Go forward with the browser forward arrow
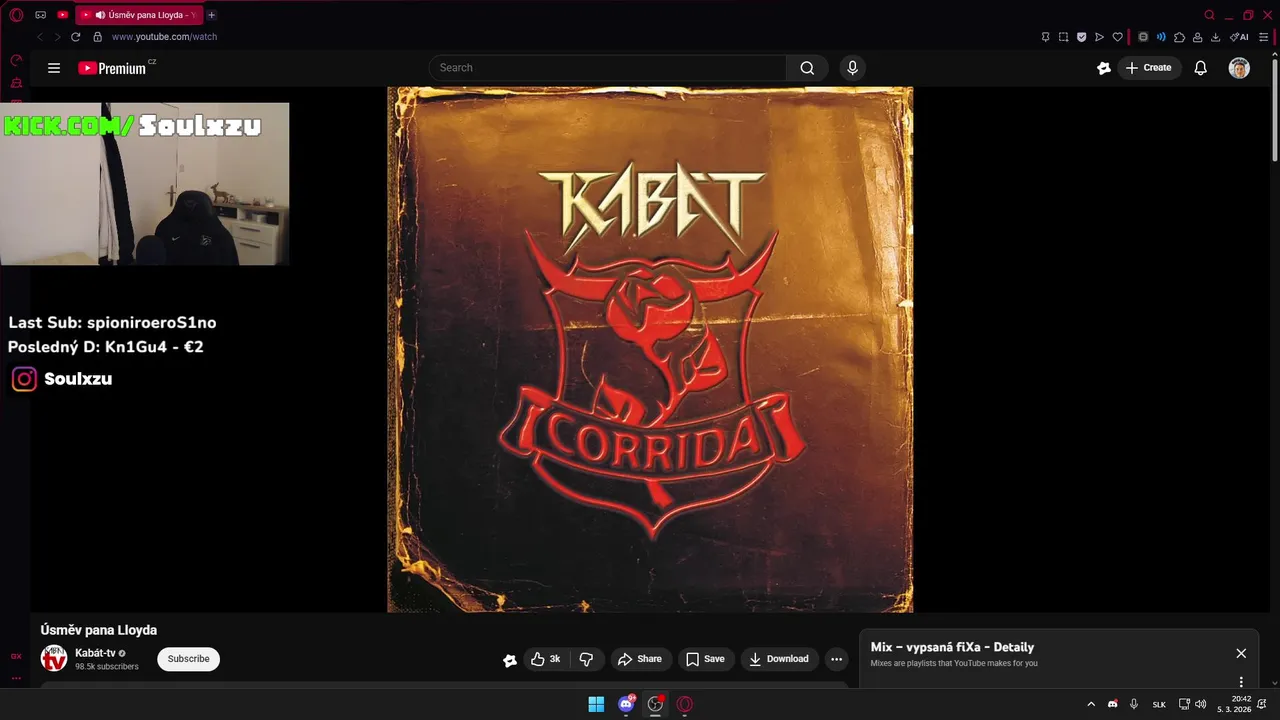1280x720 pixels. [57, 37]
